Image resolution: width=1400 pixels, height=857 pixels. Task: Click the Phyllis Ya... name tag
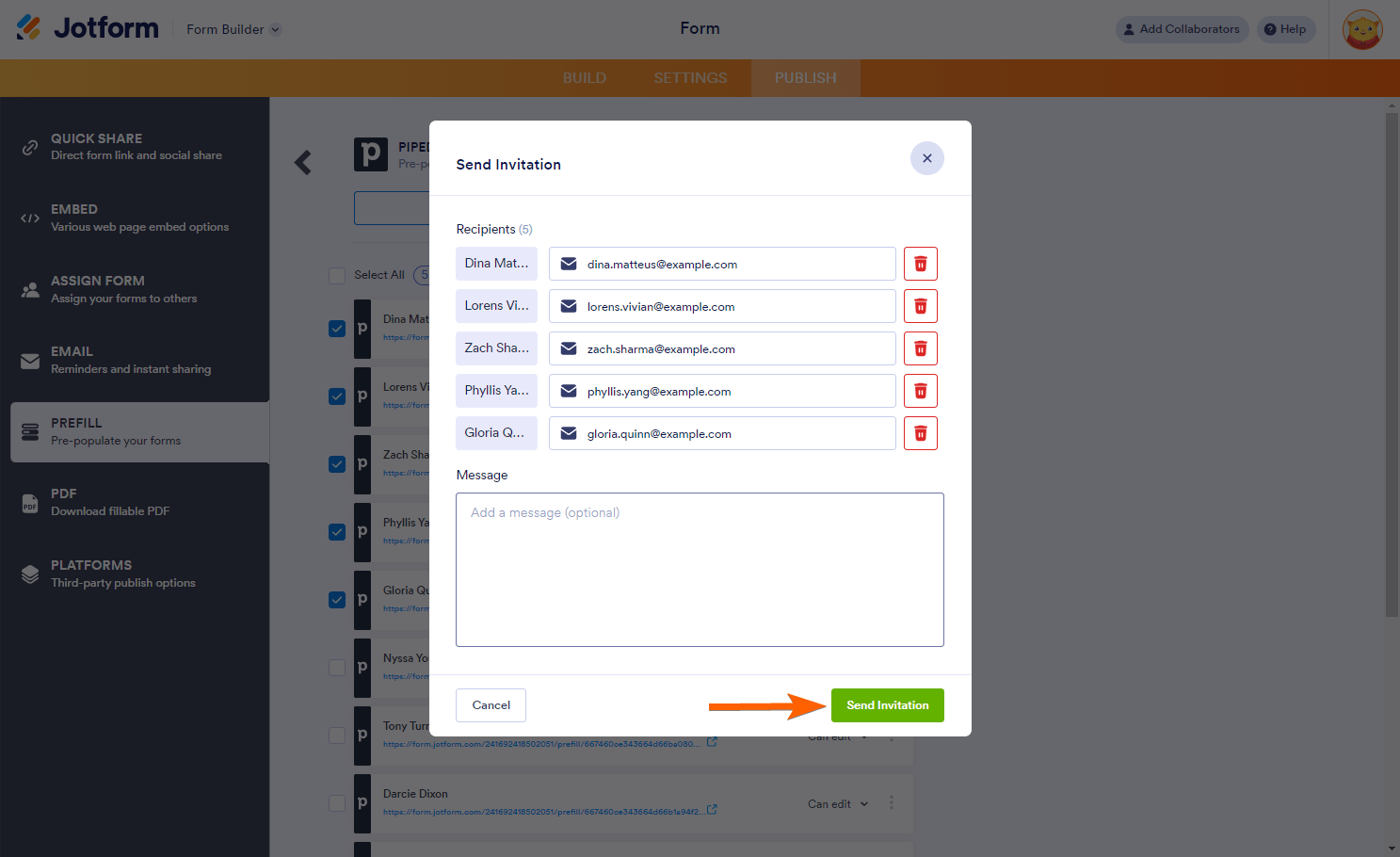[x=496, y=391]
